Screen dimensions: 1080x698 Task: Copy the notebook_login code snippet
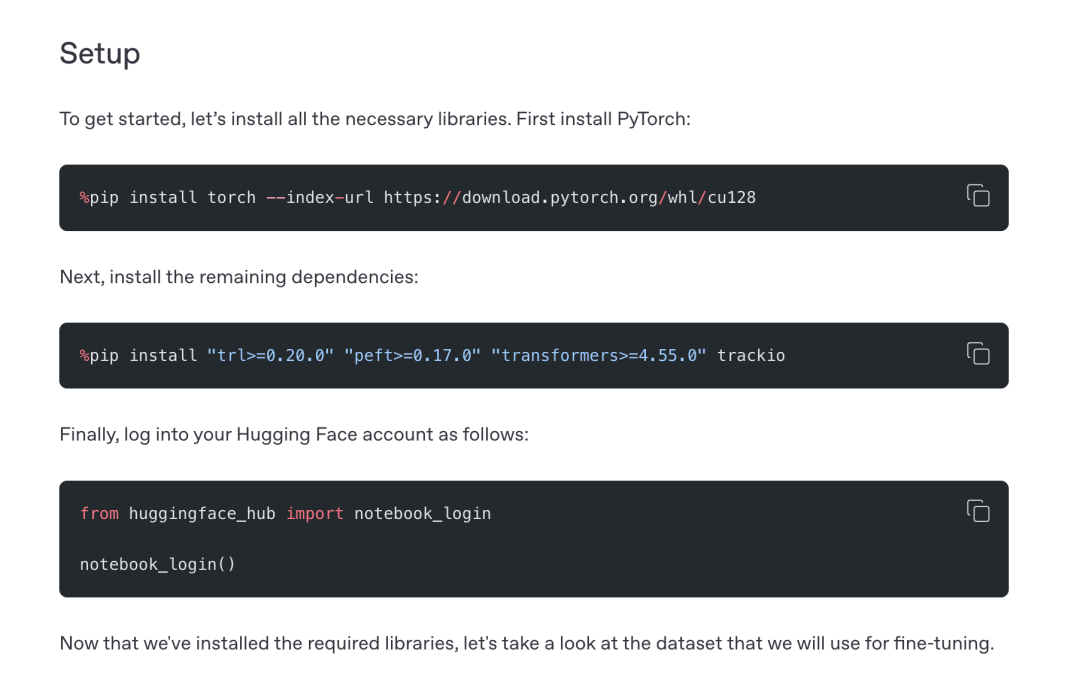tap(977, 511)
